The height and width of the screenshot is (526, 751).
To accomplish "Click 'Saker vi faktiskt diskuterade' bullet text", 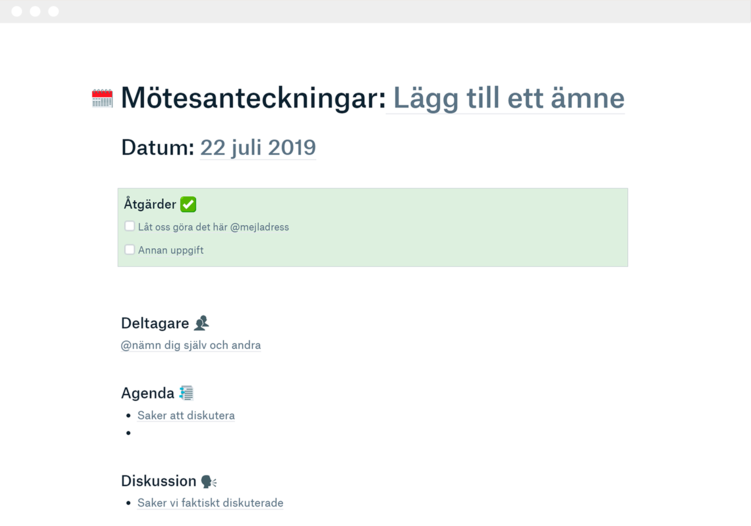I will click(x=210, y=503).
